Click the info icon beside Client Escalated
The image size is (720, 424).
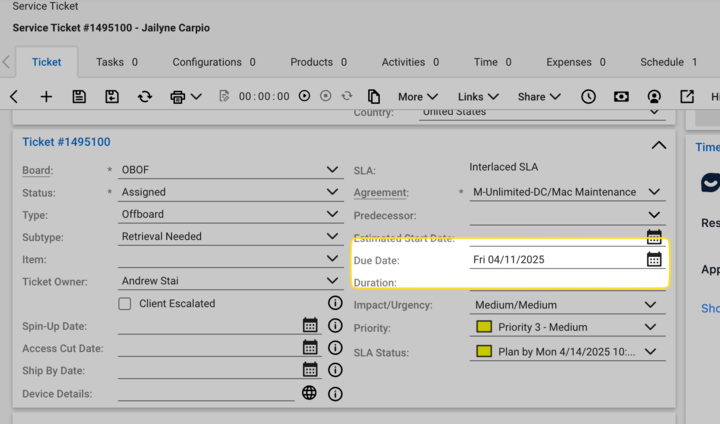(335, 303)
